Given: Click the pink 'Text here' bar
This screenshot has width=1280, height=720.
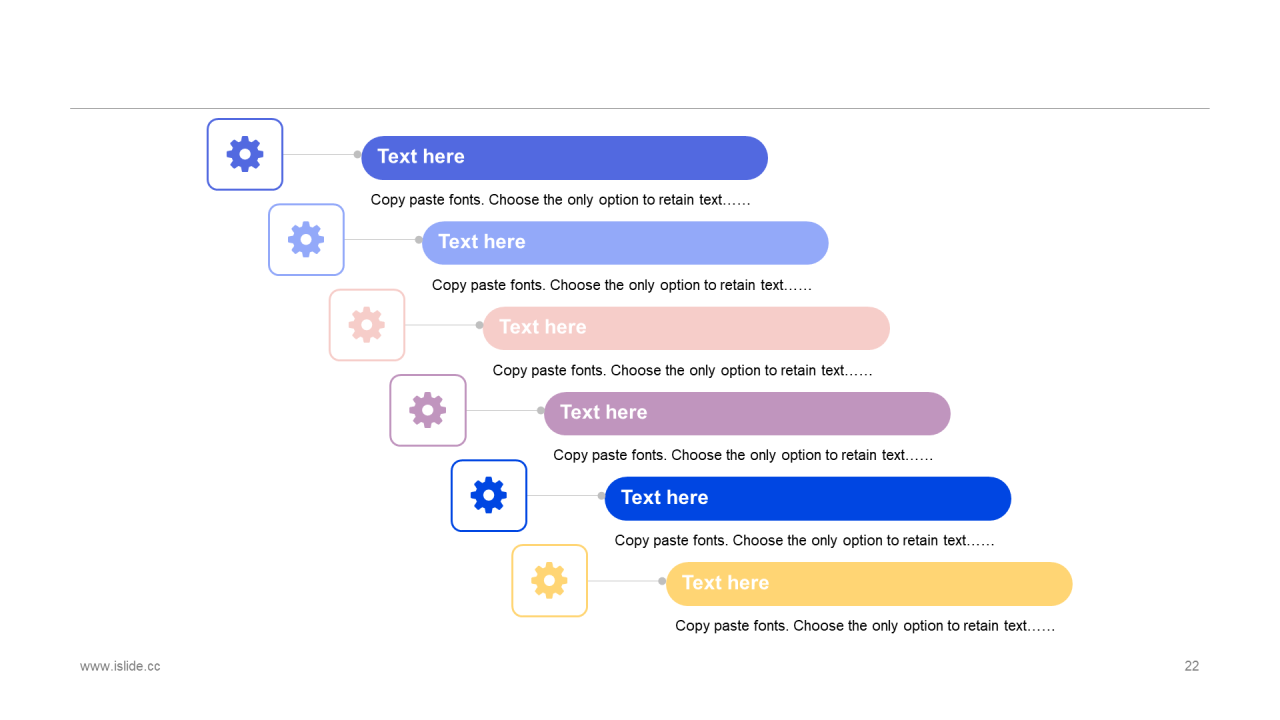Looking at the screenshot, I should click(686, 328).
